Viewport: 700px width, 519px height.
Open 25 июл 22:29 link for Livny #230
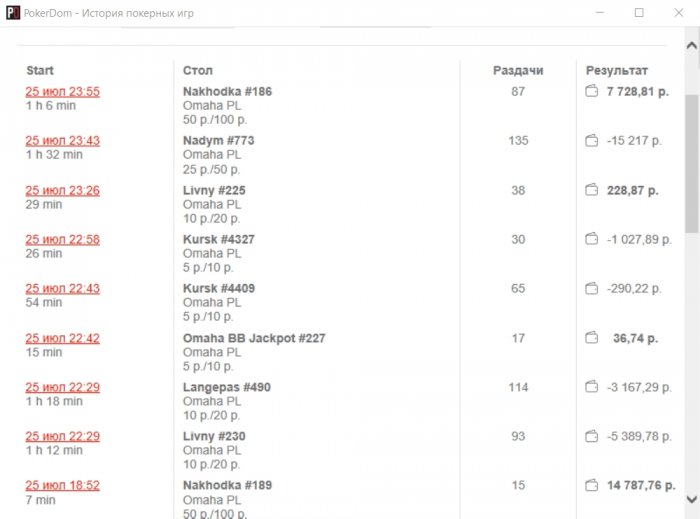pyautogui.click(x=62, y=436)
